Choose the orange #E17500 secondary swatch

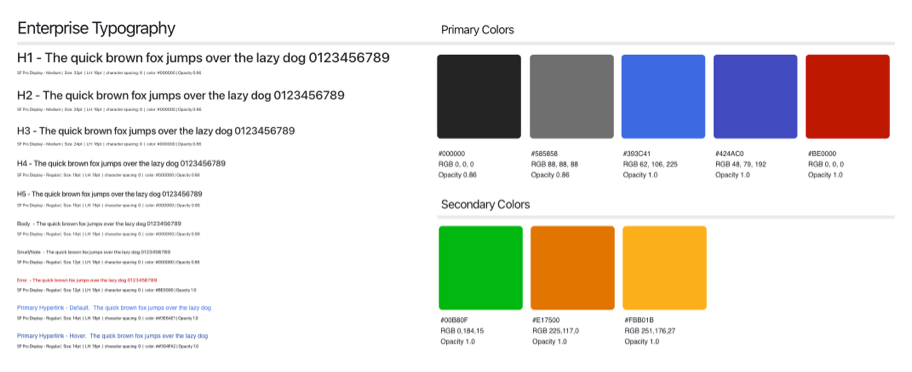pyautogui.click(x=573, y=268)
